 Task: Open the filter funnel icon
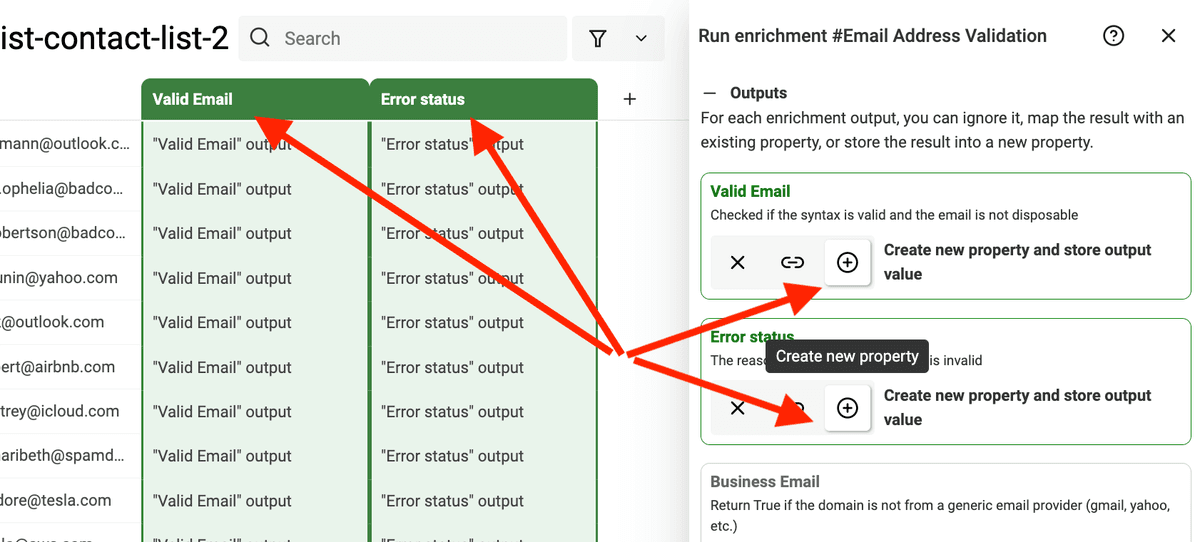(598, 38)
